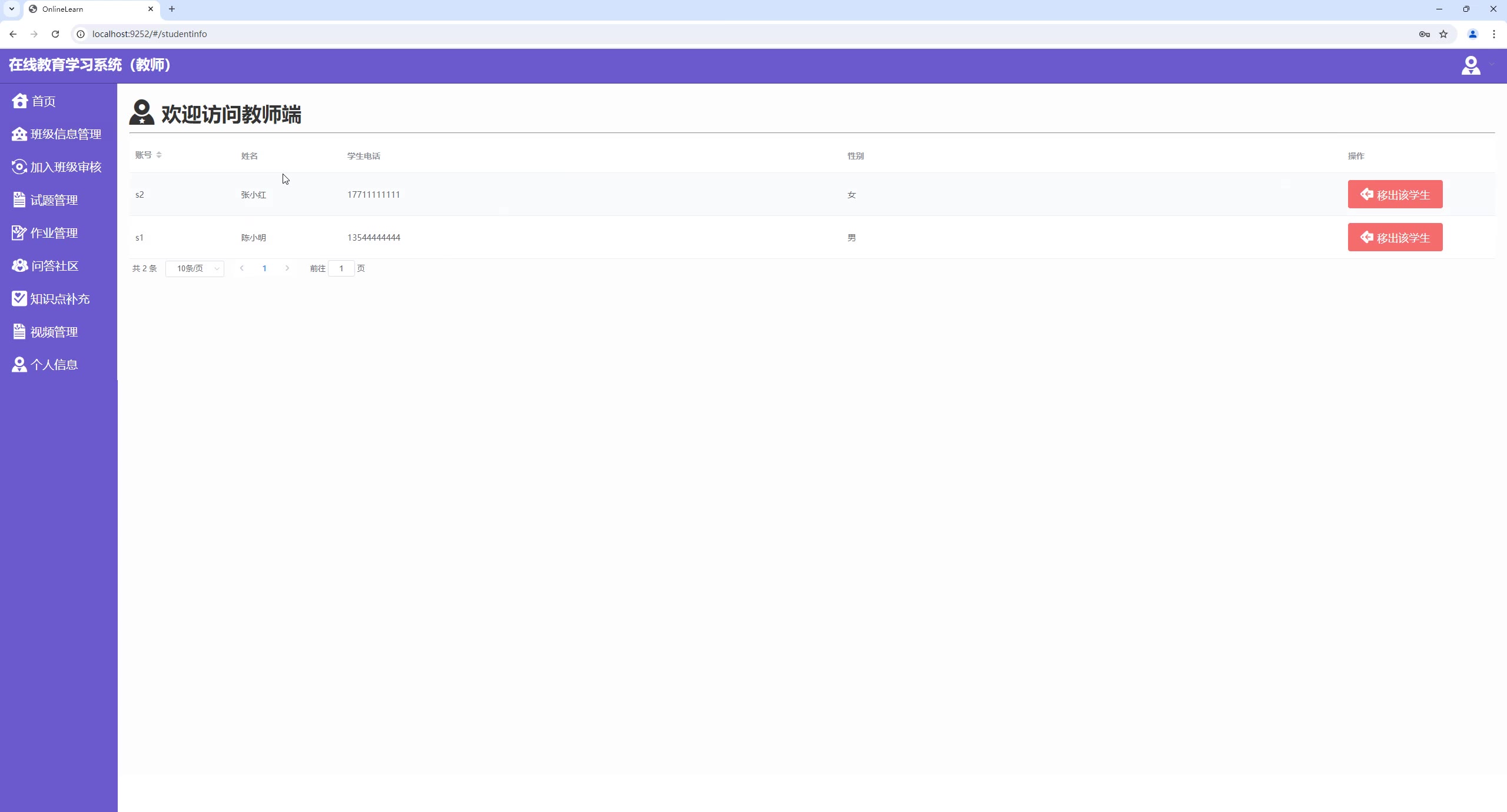Viewport: 1507px width, 812px height.
Task: Open Chrome's tab search dropdown arrow
Action: coord(11,9)
